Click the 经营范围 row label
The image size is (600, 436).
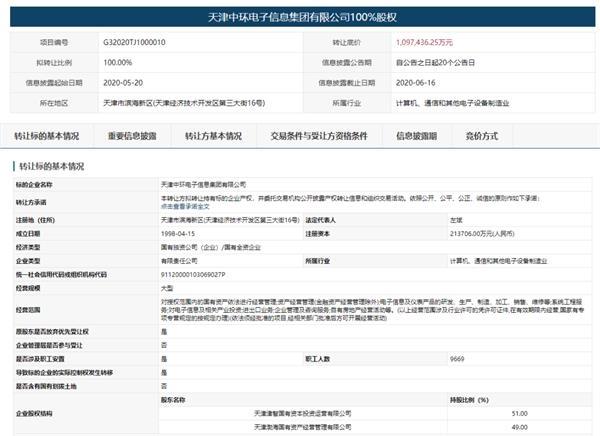28,310
